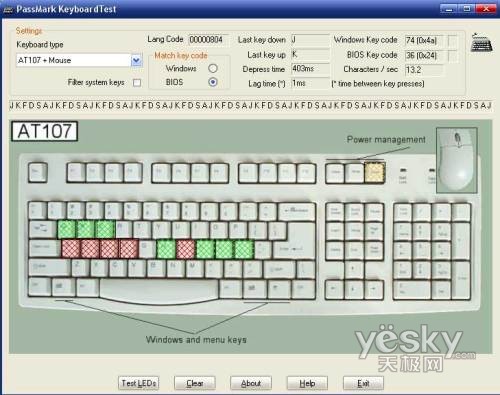
Task: Open the About dialog
Action: [251, 383]
